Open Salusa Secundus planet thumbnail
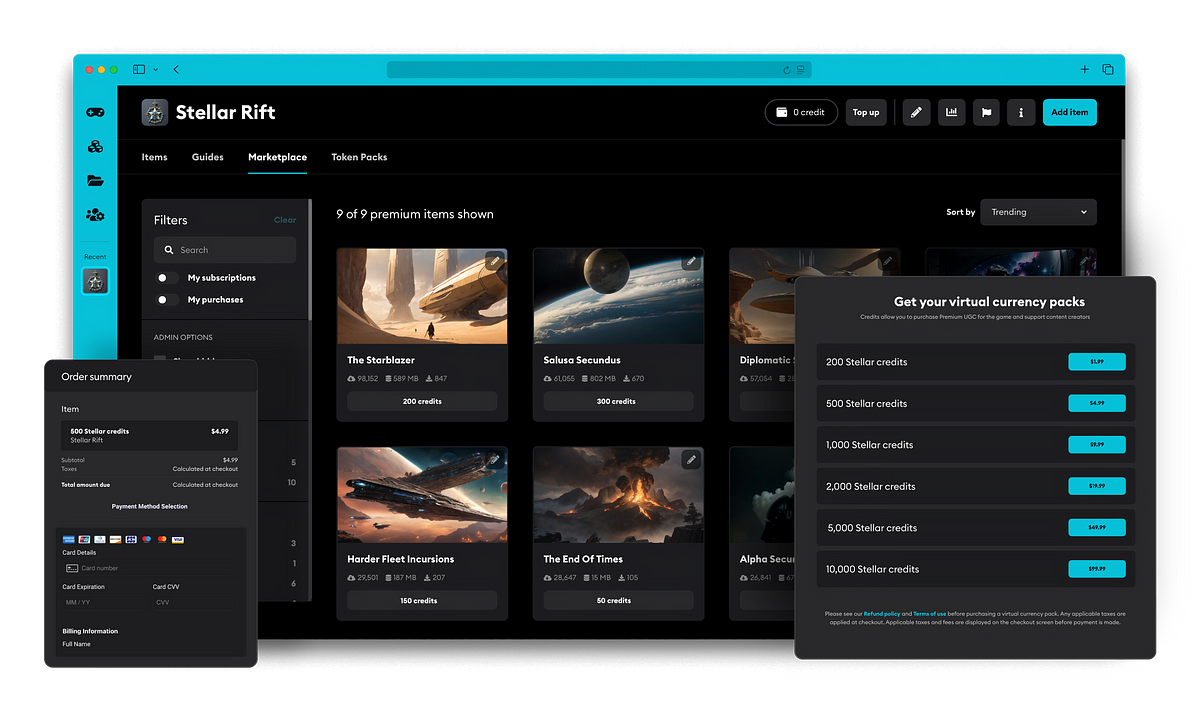Screen dimensions: 1200x720 tap(618, 296)
